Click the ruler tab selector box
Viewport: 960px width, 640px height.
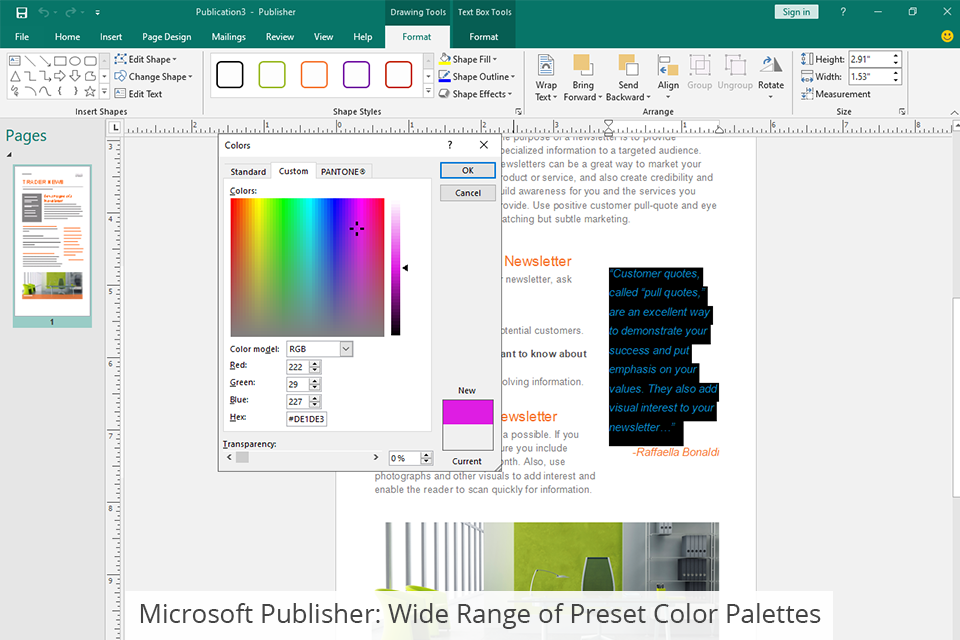pyautogui.click(x=115, y=127)
